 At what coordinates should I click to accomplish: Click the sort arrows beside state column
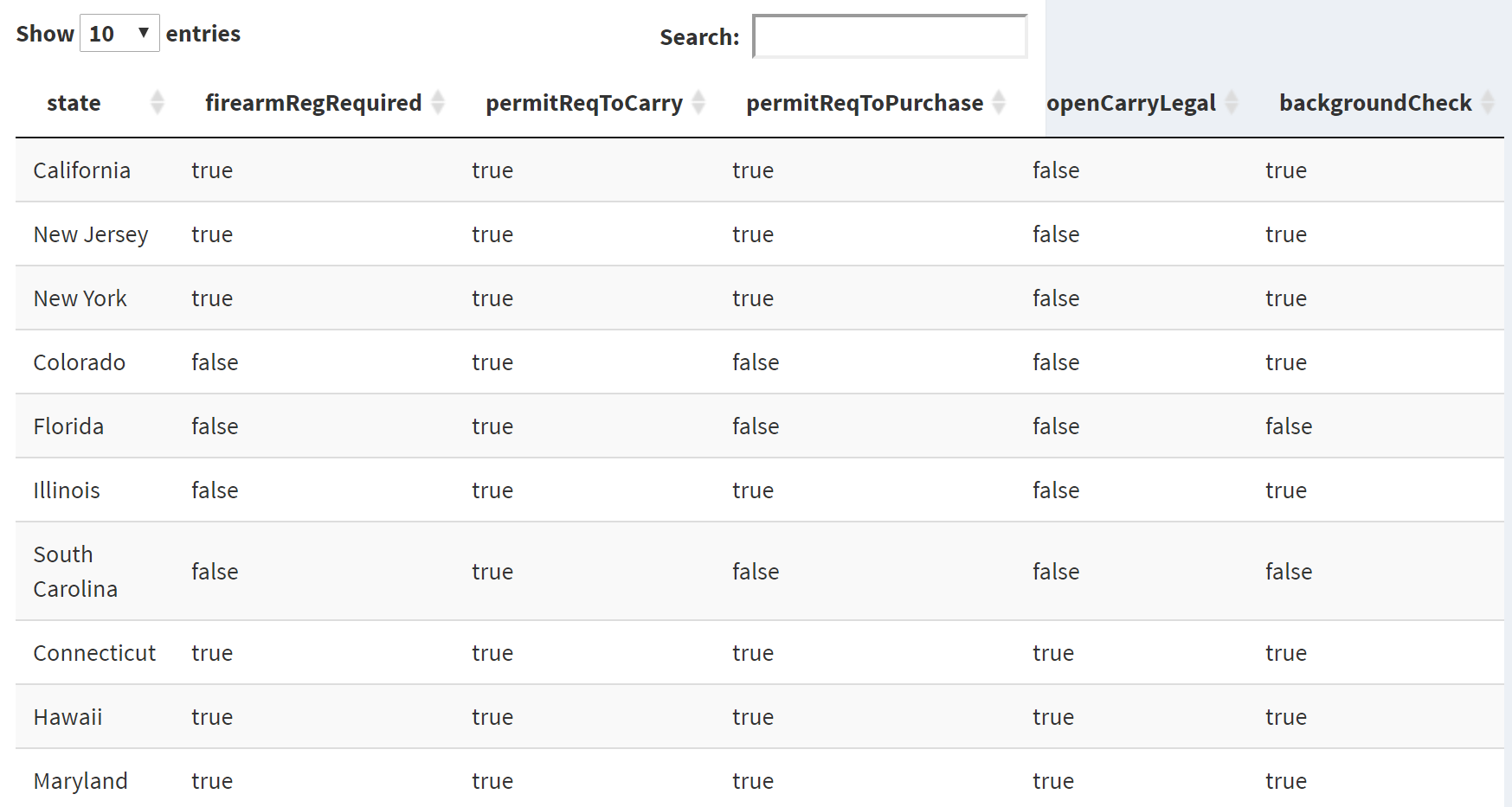click(158, 102)
